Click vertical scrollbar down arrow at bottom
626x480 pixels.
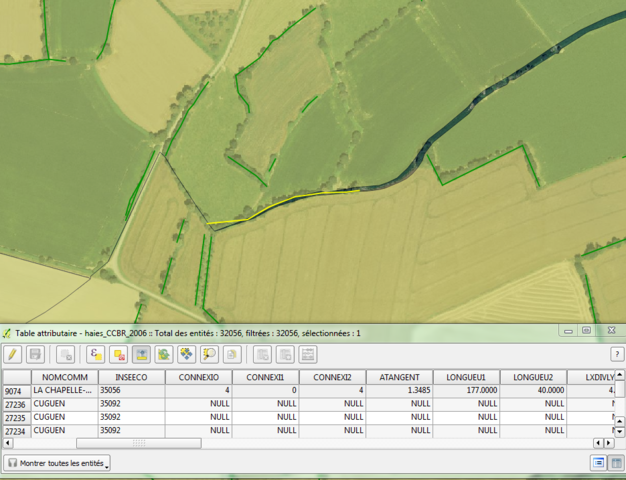pyautogui.click(x=619, y=432)
